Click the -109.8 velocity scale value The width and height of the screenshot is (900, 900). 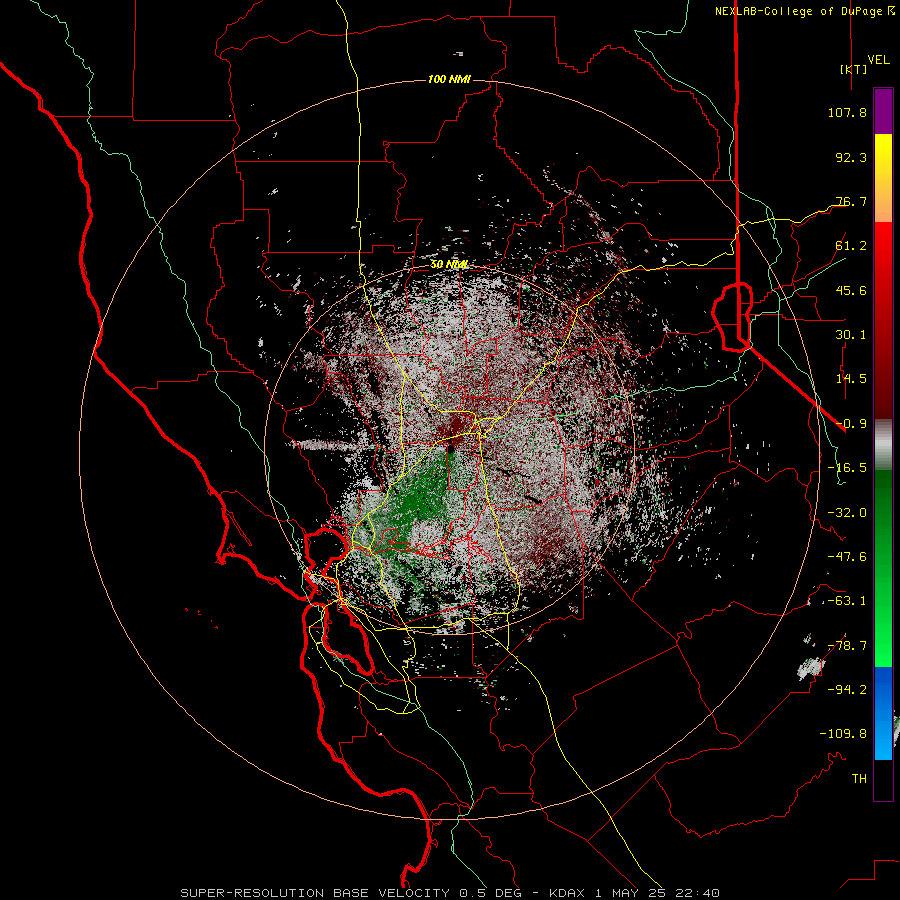point(843,734)
